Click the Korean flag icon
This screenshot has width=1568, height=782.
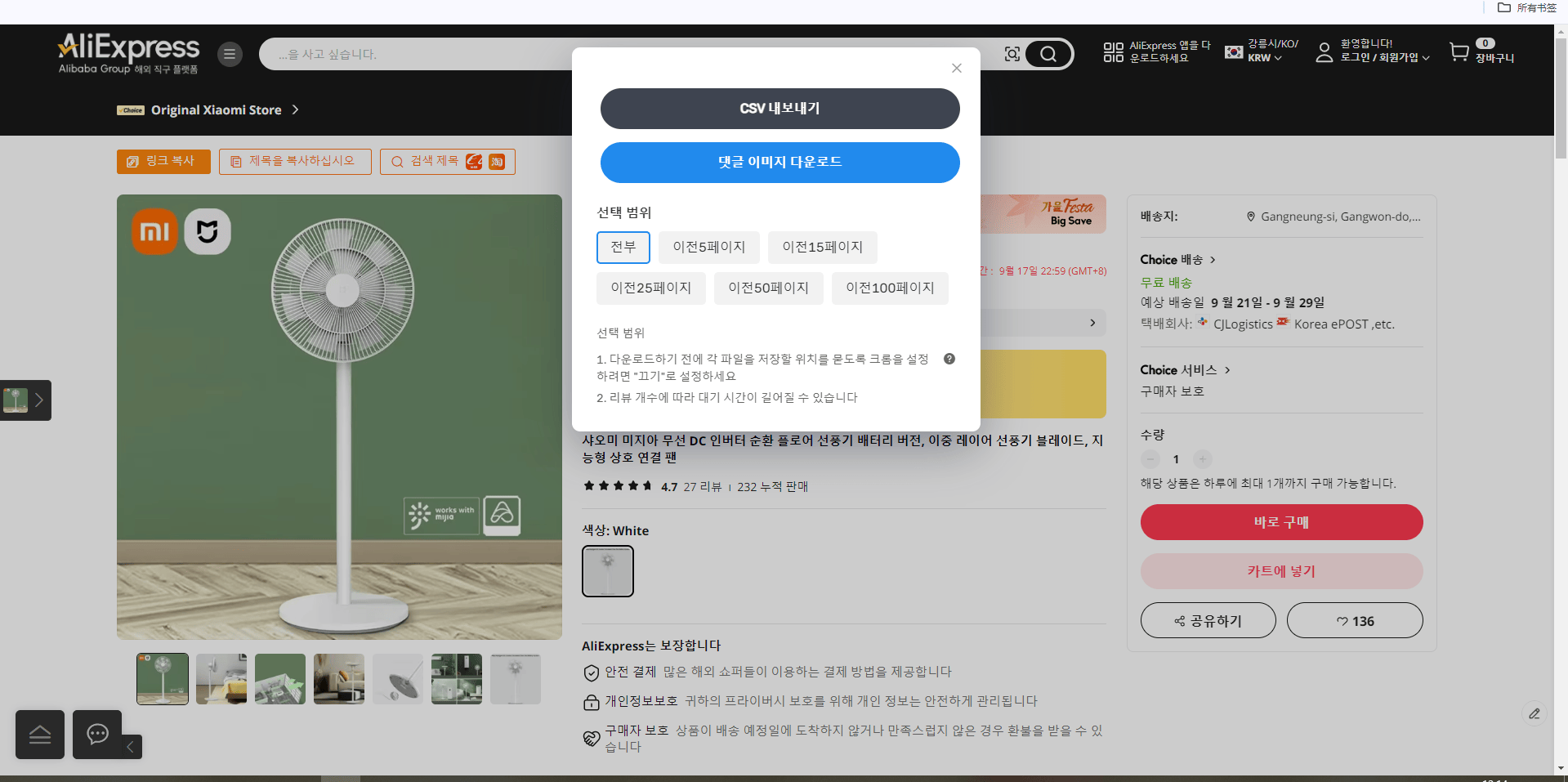1234,52
